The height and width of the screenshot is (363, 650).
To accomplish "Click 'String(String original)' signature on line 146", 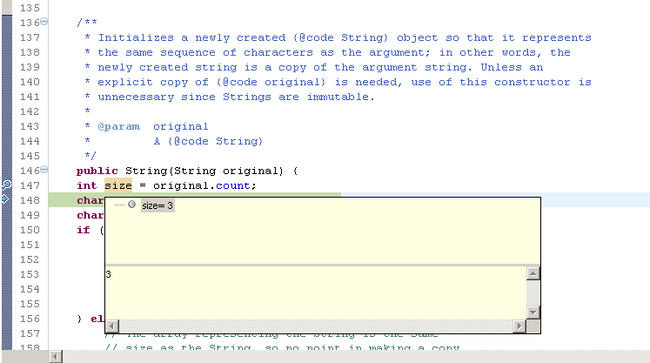I will [204, 171].
